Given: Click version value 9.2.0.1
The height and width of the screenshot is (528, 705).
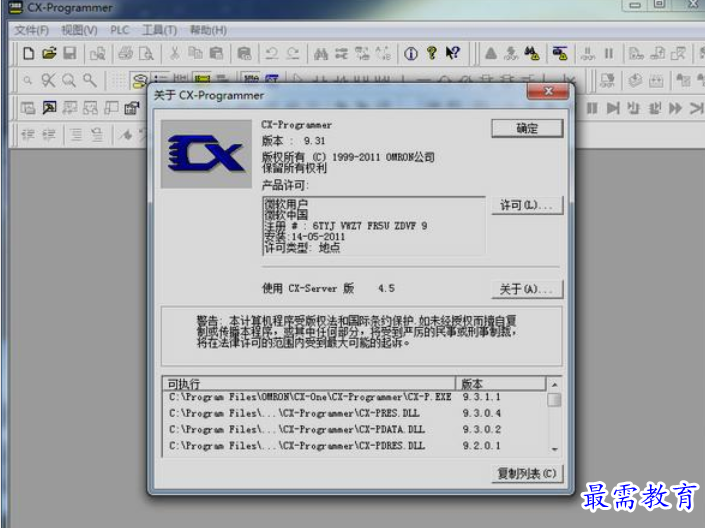Looking at the screenshot, I should (x=482, y=446).
